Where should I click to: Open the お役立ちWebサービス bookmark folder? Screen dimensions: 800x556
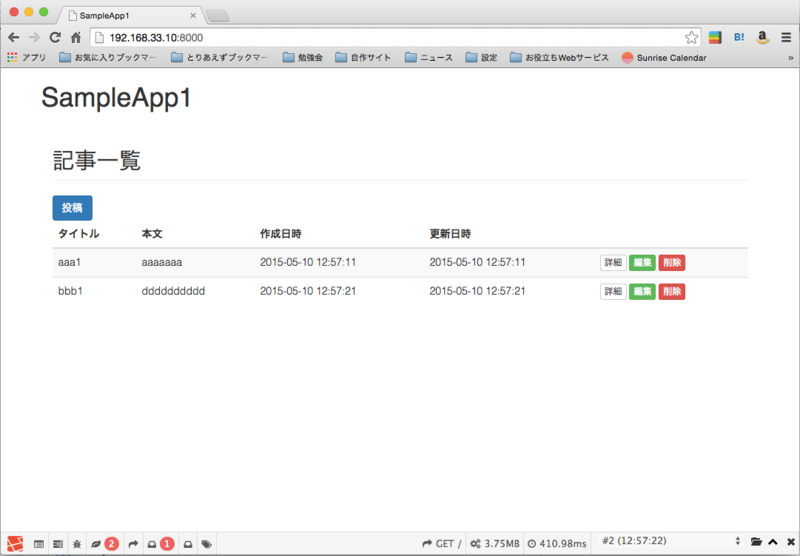pyautogui.click(x=559, y=58)
